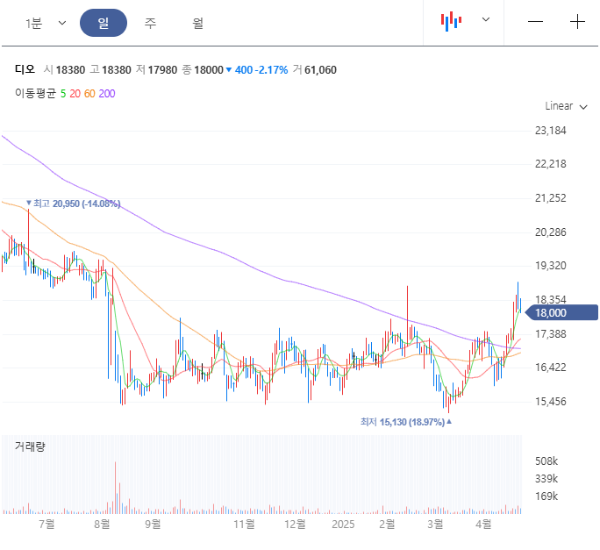Click the 8월 date axis label
The width and height of the screenshot is (600, 550).
tap(102, 524)
